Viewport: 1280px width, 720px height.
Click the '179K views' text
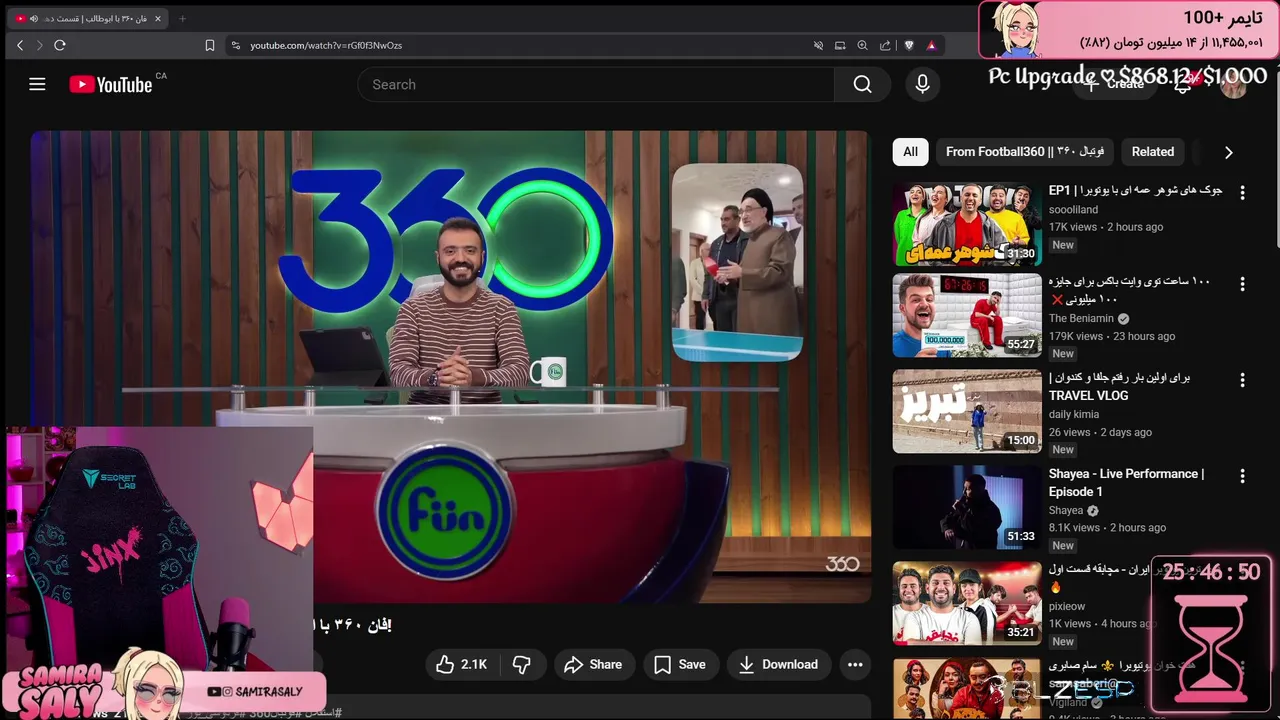1076,336
